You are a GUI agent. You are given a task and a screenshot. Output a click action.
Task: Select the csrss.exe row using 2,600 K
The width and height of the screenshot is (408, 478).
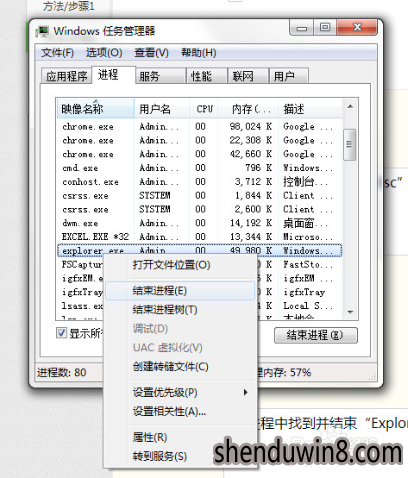point(200,209)
